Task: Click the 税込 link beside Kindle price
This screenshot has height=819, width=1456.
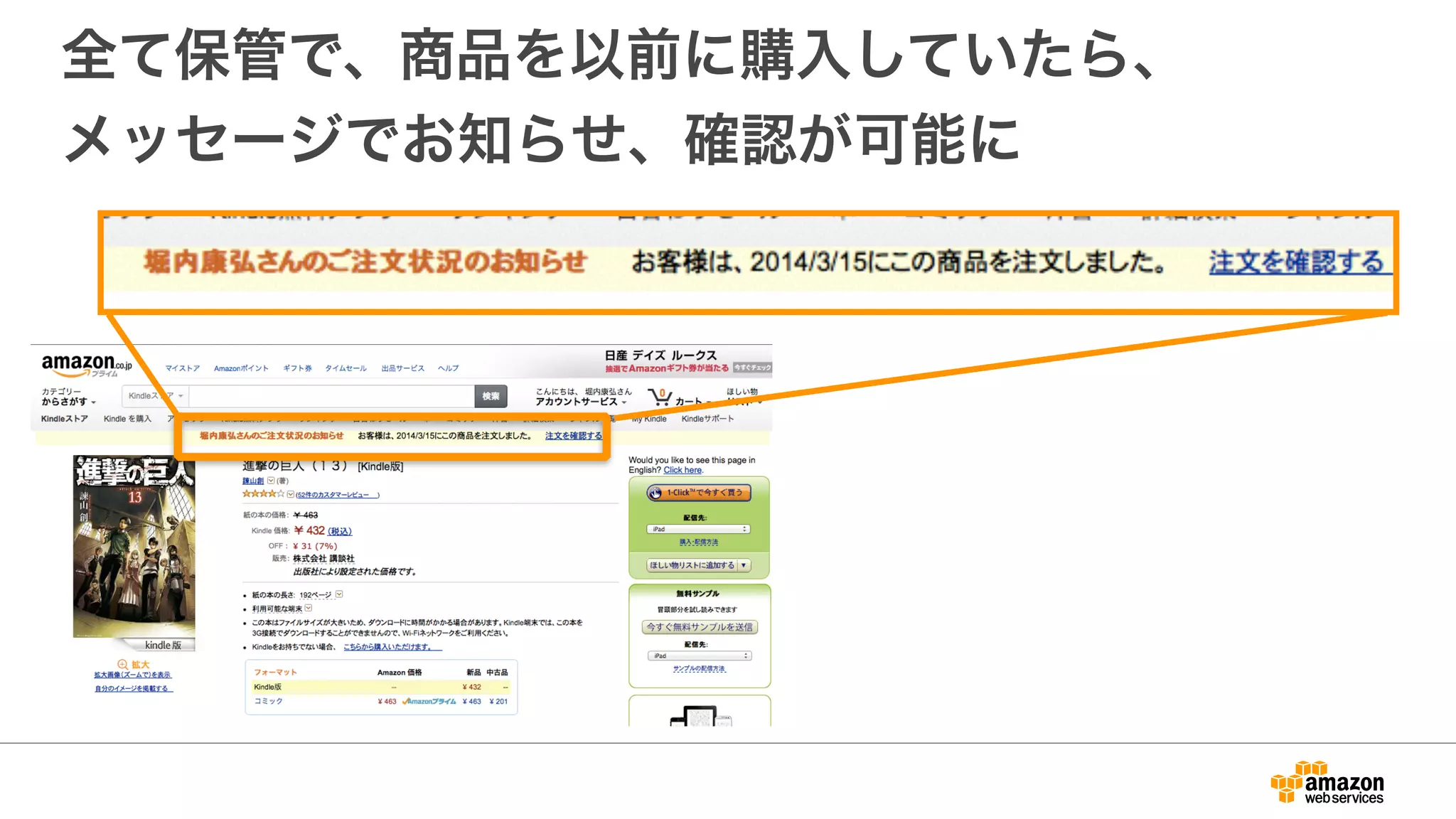Action: (340, 531)
